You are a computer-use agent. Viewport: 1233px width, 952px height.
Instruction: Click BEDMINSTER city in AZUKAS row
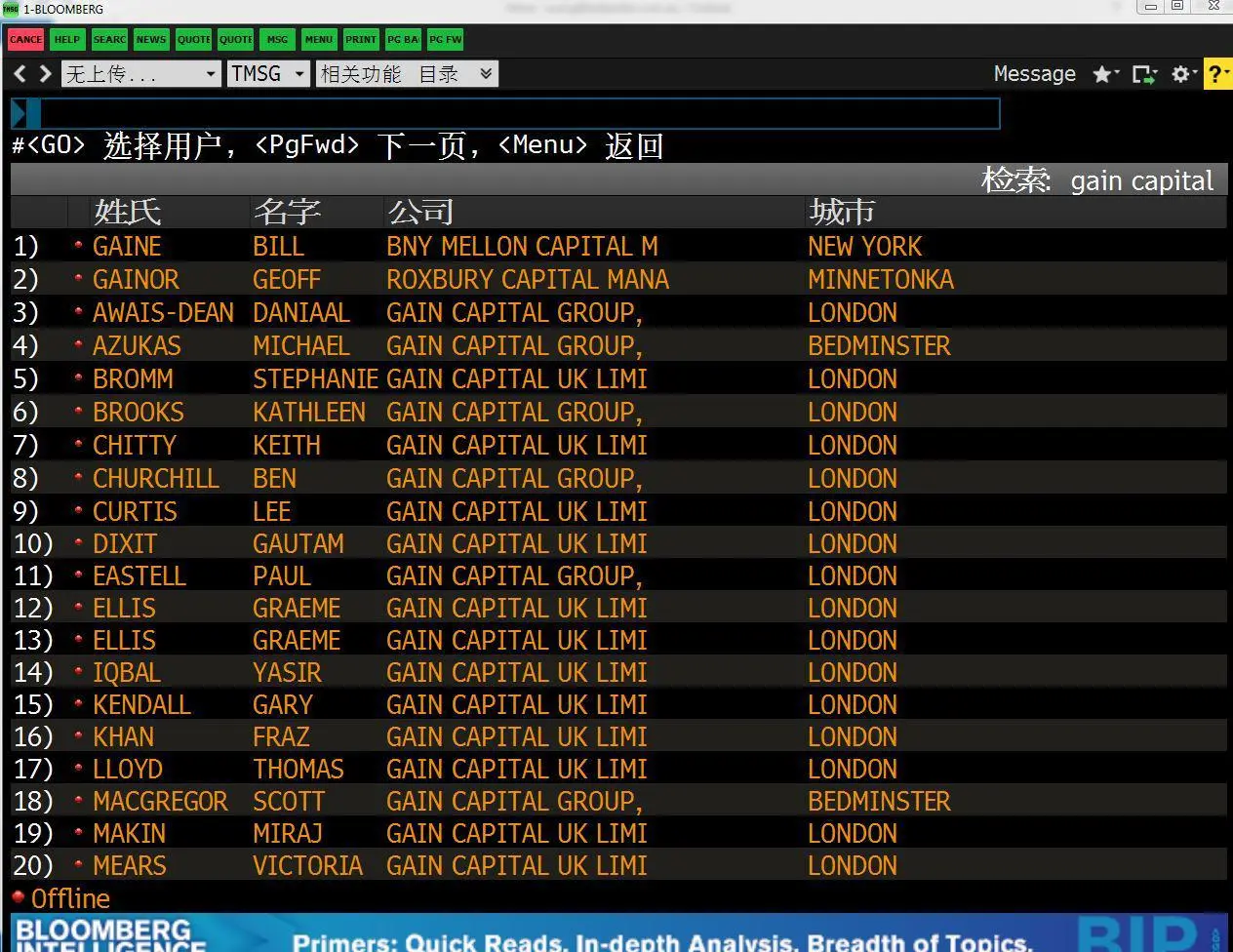(x=879, y=345)
